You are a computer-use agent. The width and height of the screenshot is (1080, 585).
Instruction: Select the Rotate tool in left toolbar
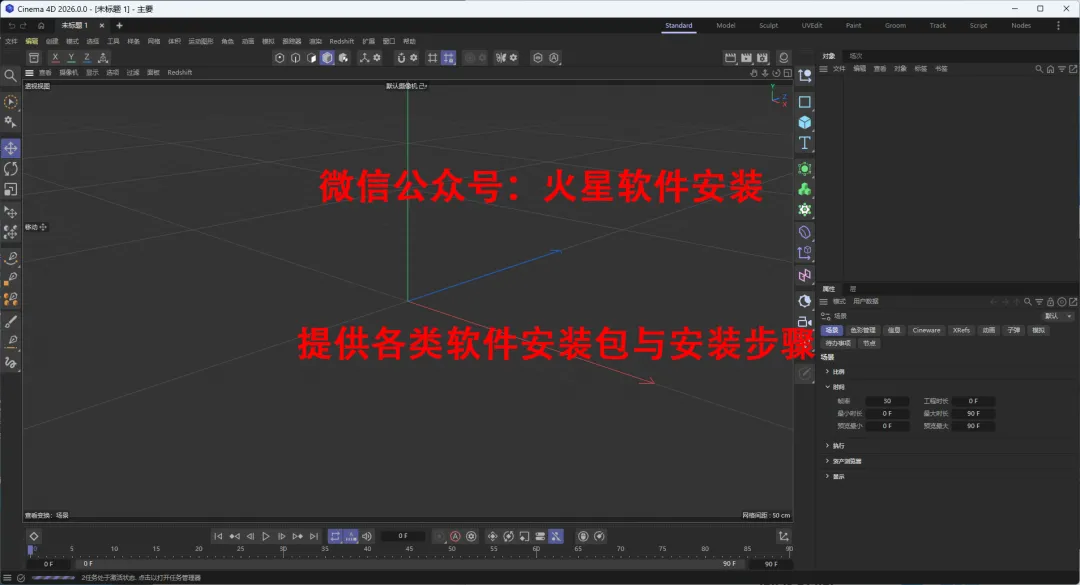(x=10, y=169)
